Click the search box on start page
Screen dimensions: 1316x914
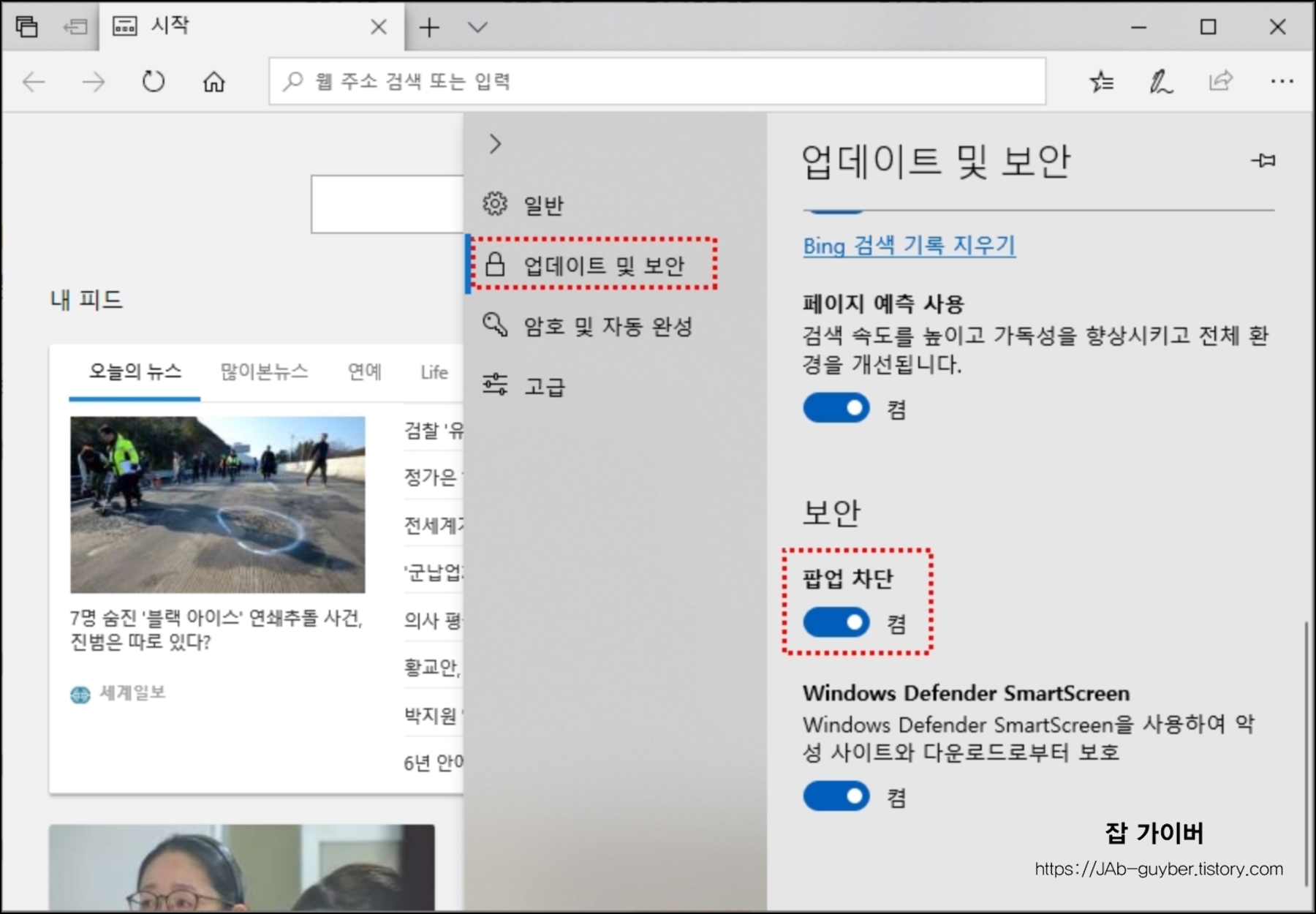(387, 204)
